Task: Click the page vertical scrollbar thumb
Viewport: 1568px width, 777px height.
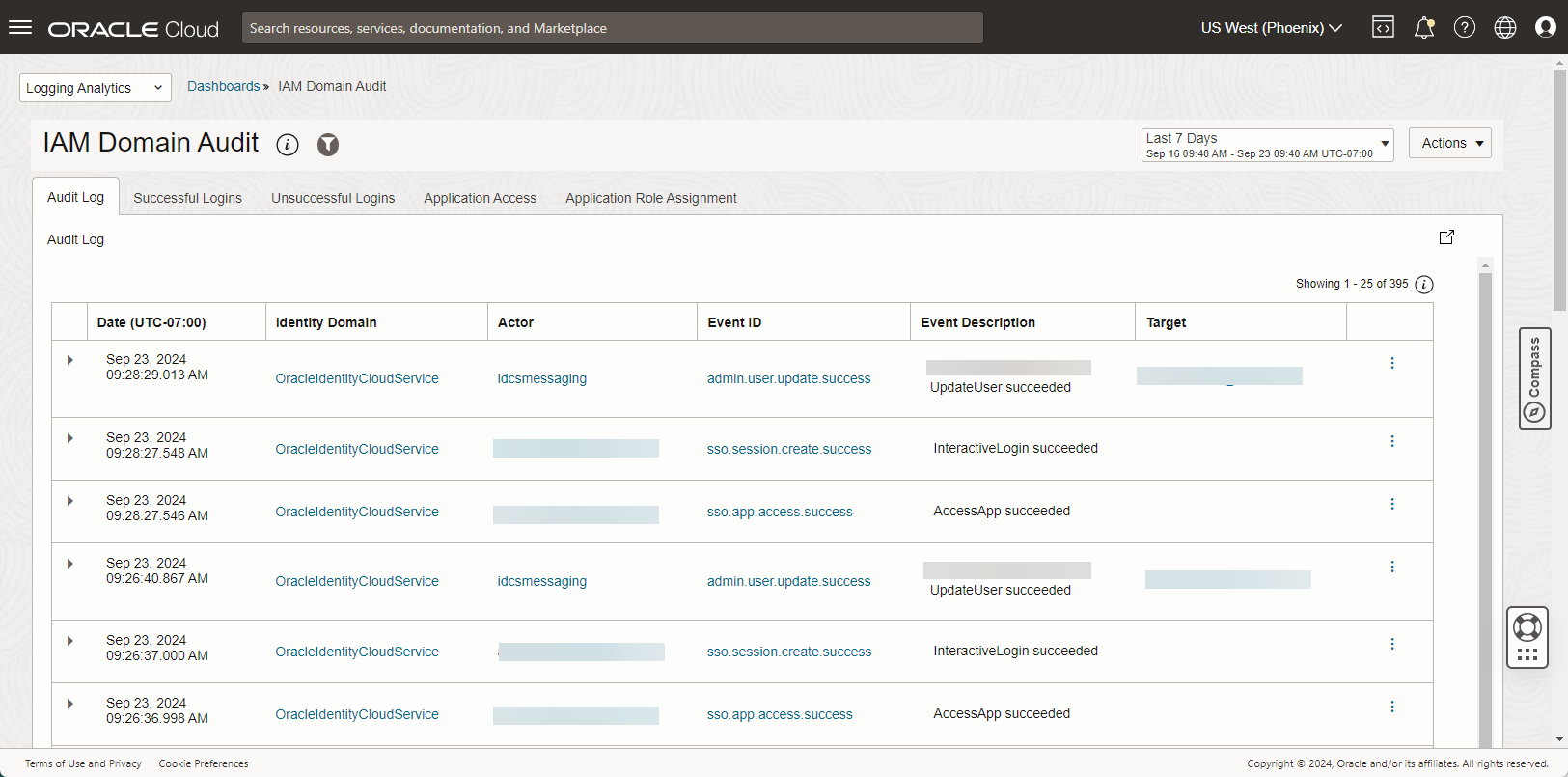Action: (x=1559, y=190)
